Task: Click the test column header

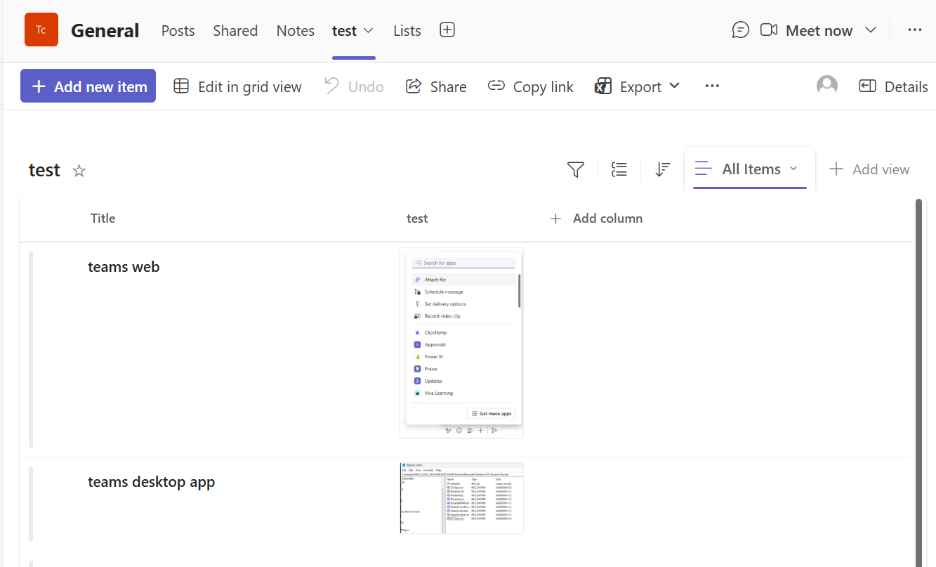Action: coord(417,218)
